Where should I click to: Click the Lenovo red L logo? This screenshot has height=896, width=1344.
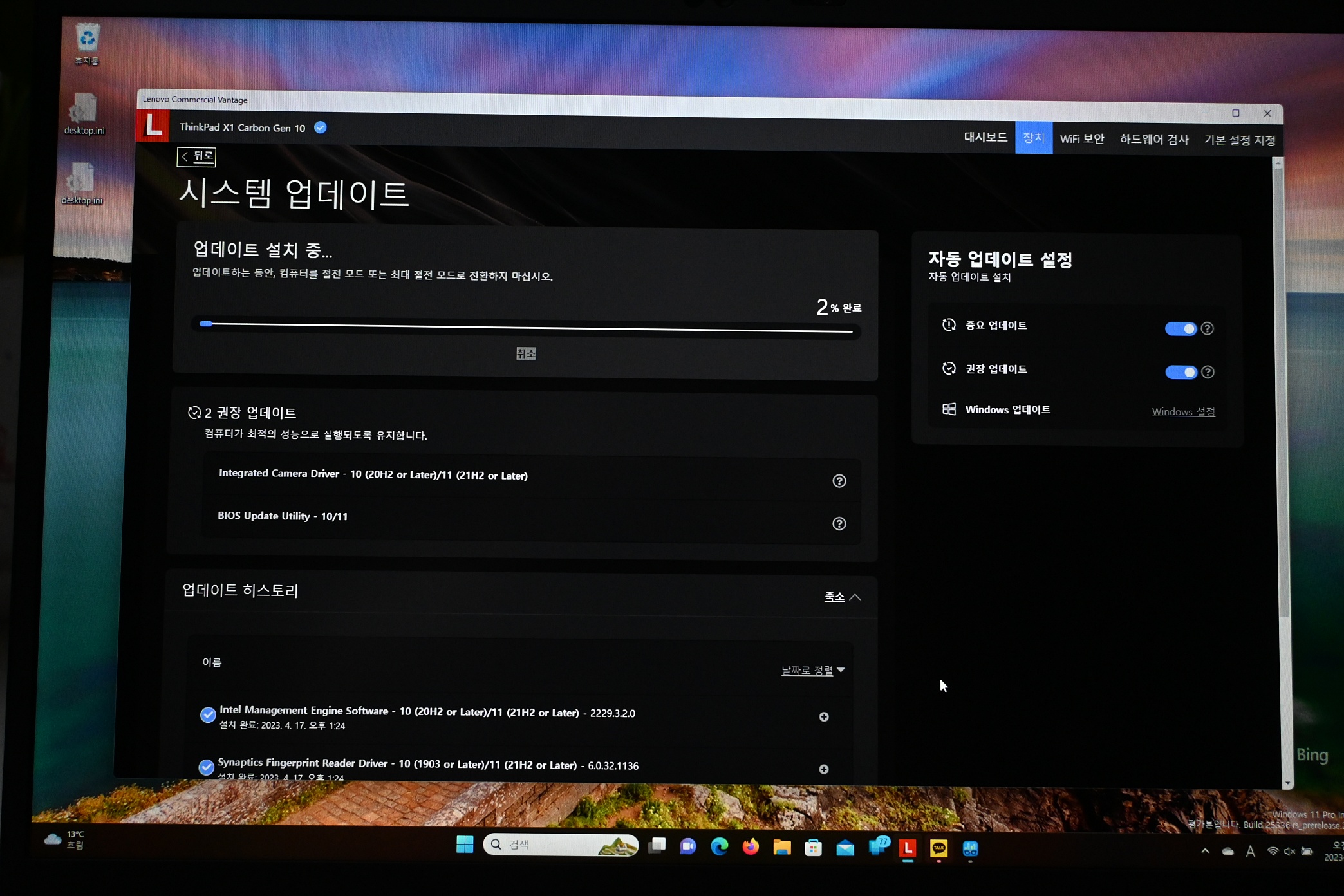[x=153, y=125]
